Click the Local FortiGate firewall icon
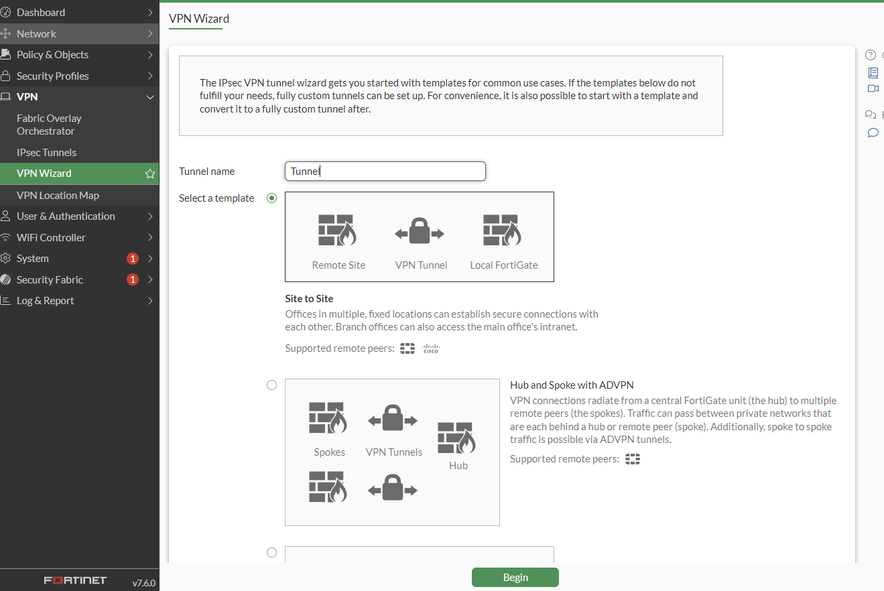This screenshot has width=884, height=591. (x=502, y=230)
